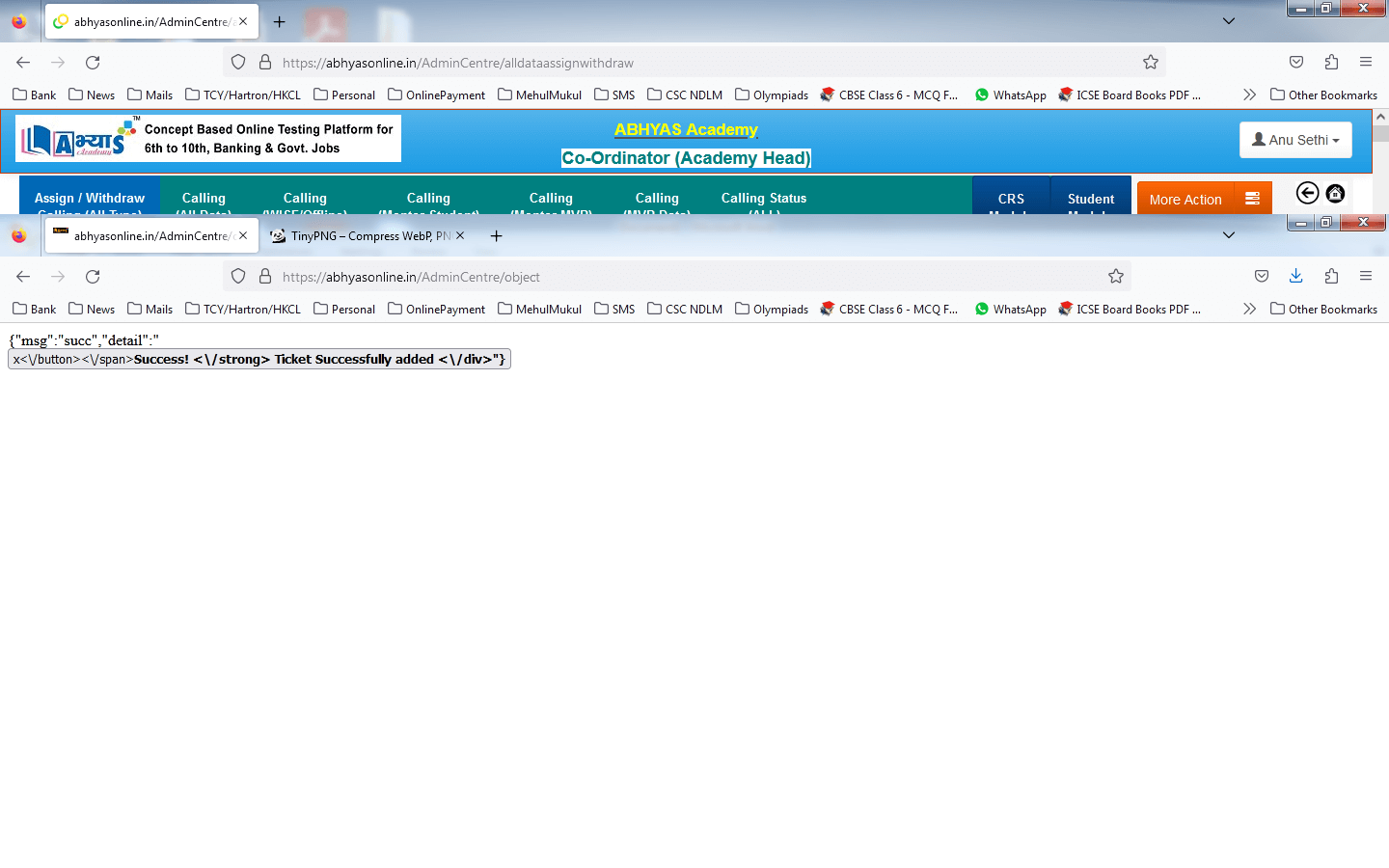Click the shield icon beside the alldataassignwithdraw URL
The width and height of the screenshot is (1389, 868).
pyautogui.click(x=238, y=63)
